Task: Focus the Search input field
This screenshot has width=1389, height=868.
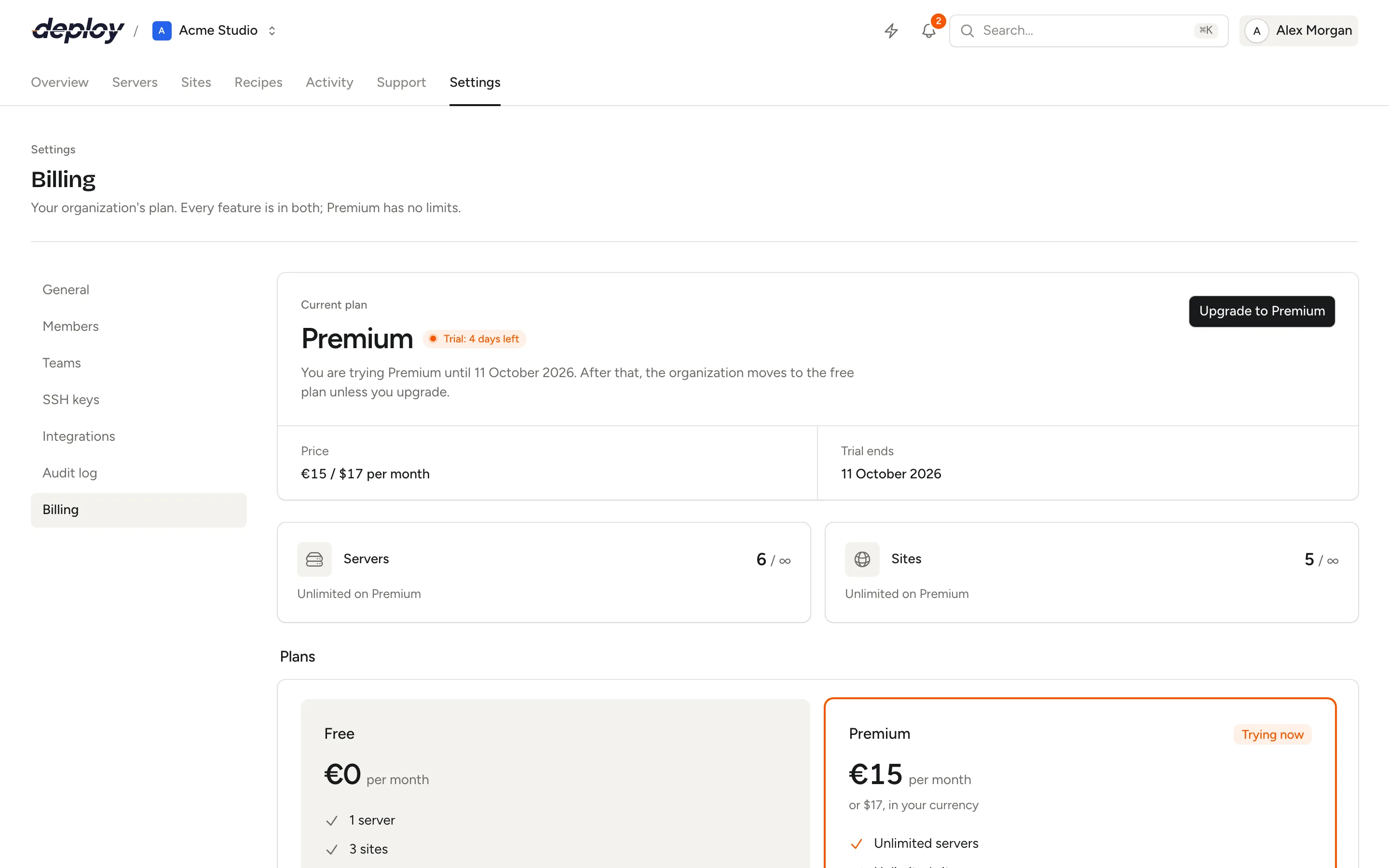Action: [1088, 30]
